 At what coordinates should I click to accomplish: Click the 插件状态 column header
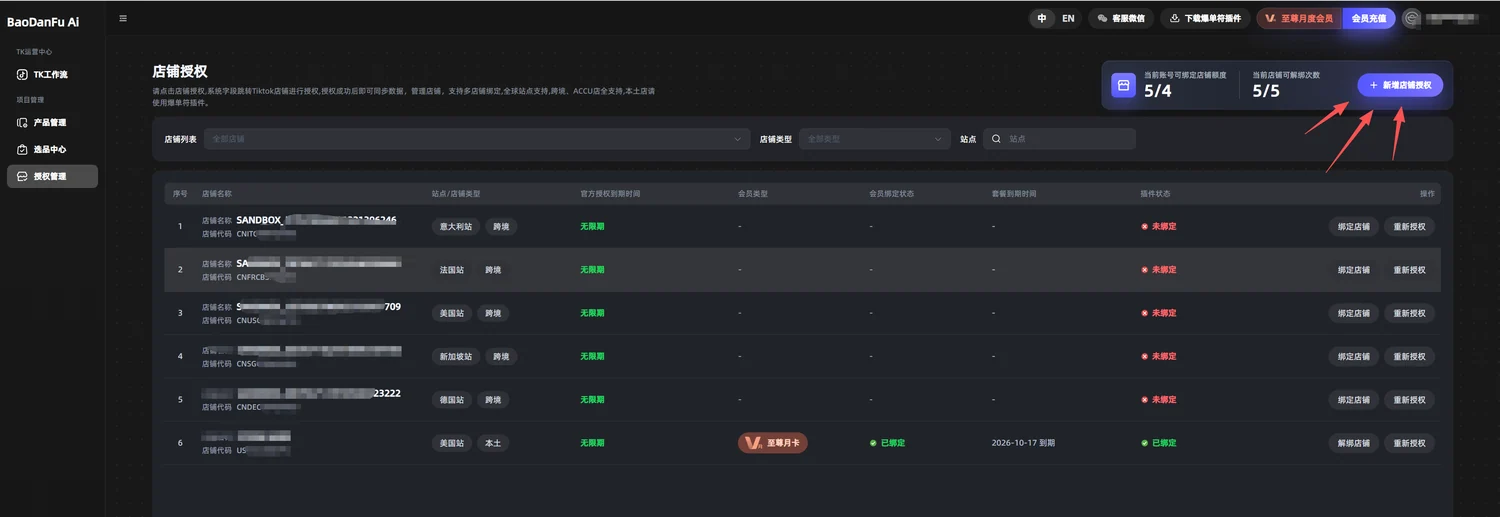(1156, 193)
